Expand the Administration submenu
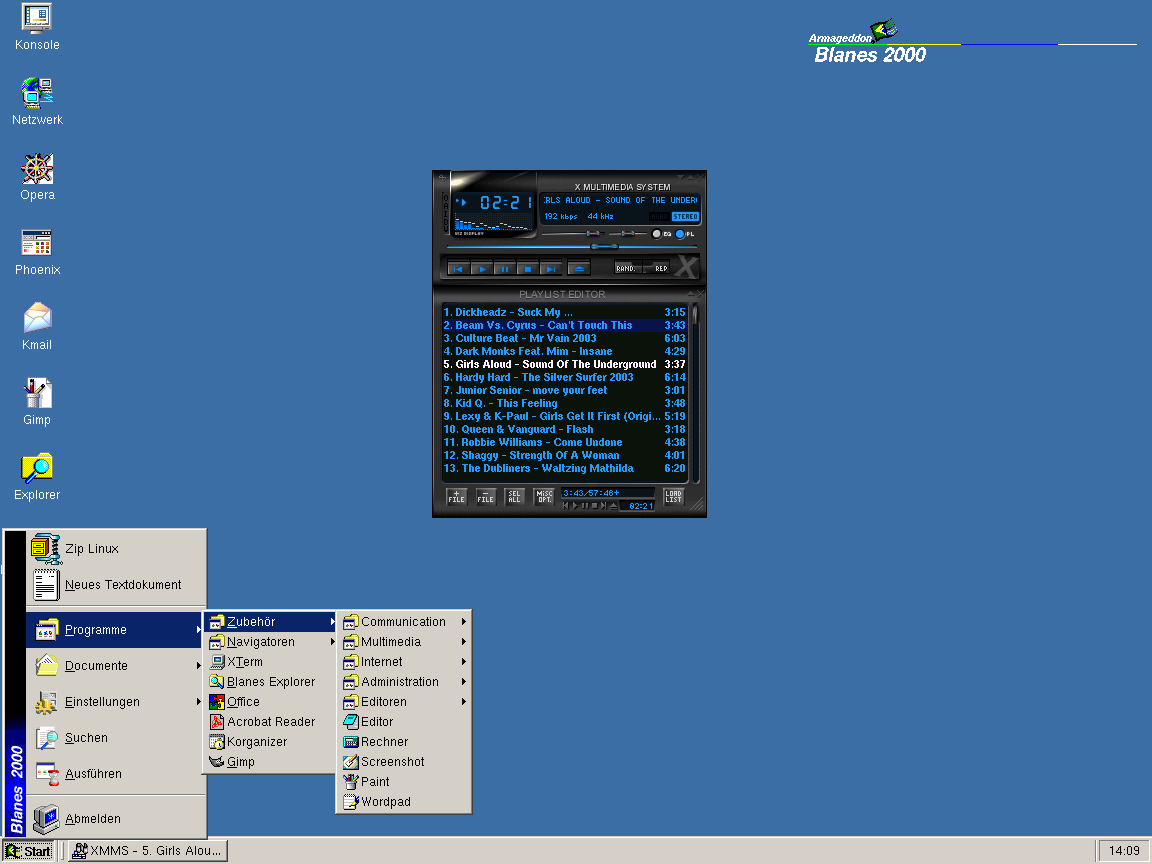 [403, 682]
